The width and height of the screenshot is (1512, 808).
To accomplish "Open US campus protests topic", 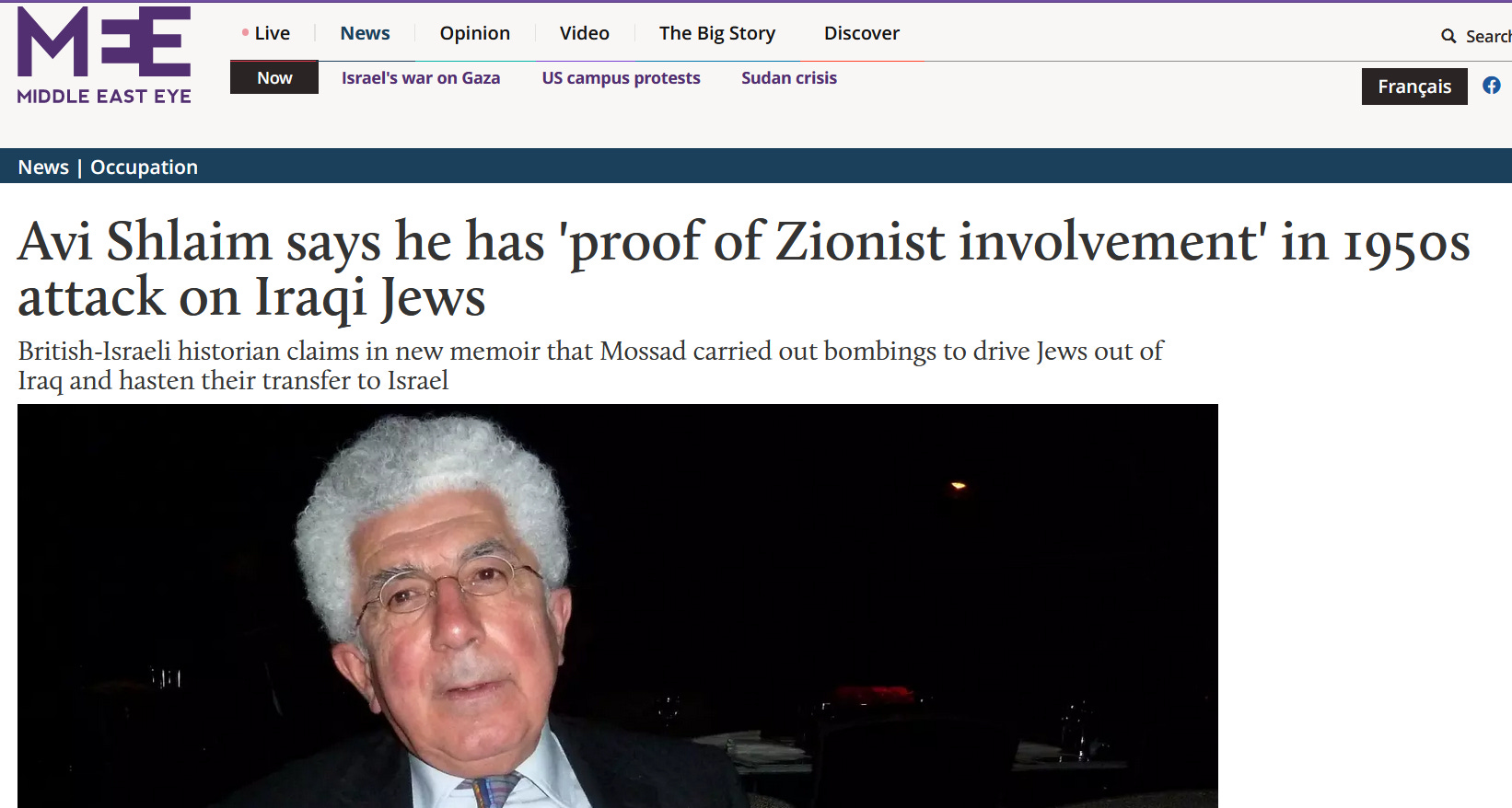I will tap(621, 78).
